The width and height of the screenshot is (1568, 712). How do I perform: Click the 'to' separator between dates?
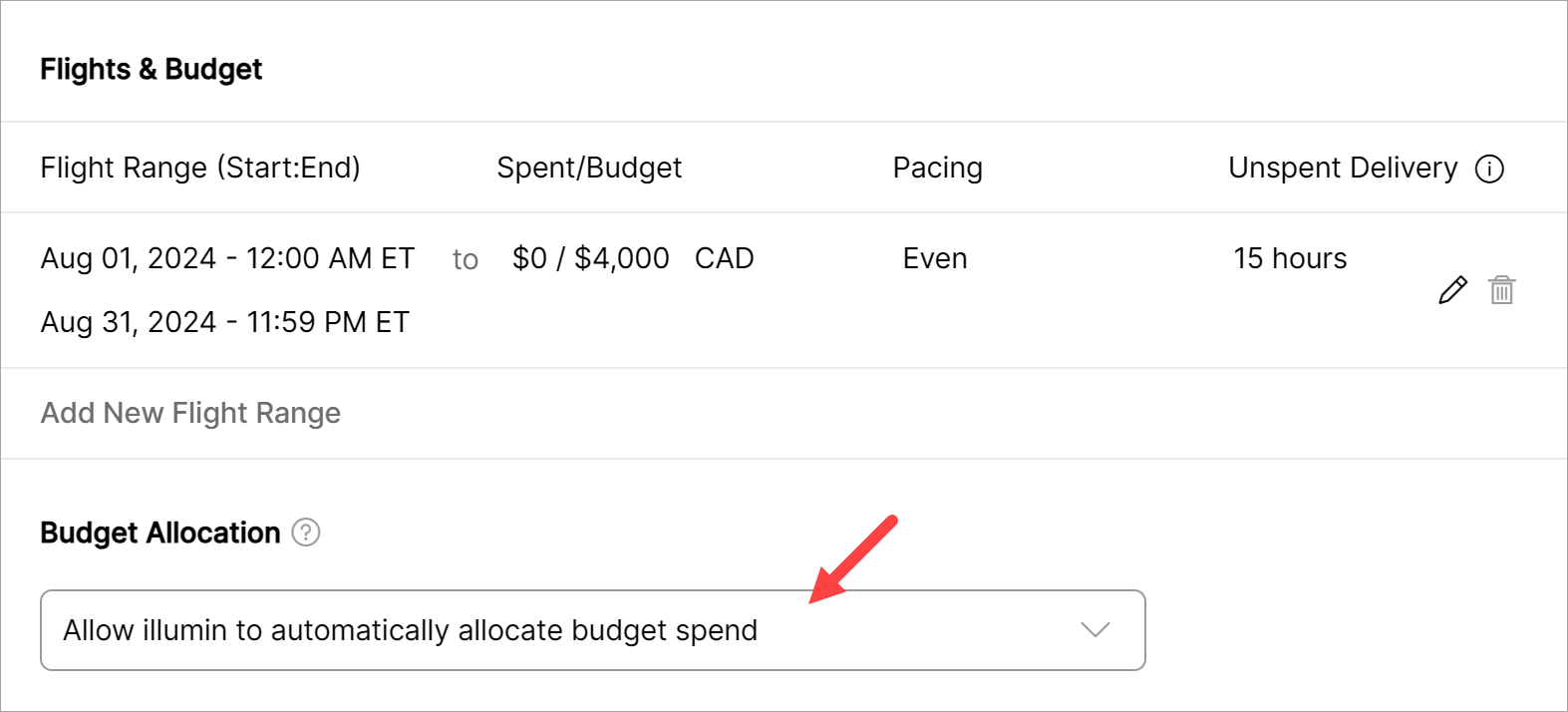pyautogui.click(x=465, y=259)
